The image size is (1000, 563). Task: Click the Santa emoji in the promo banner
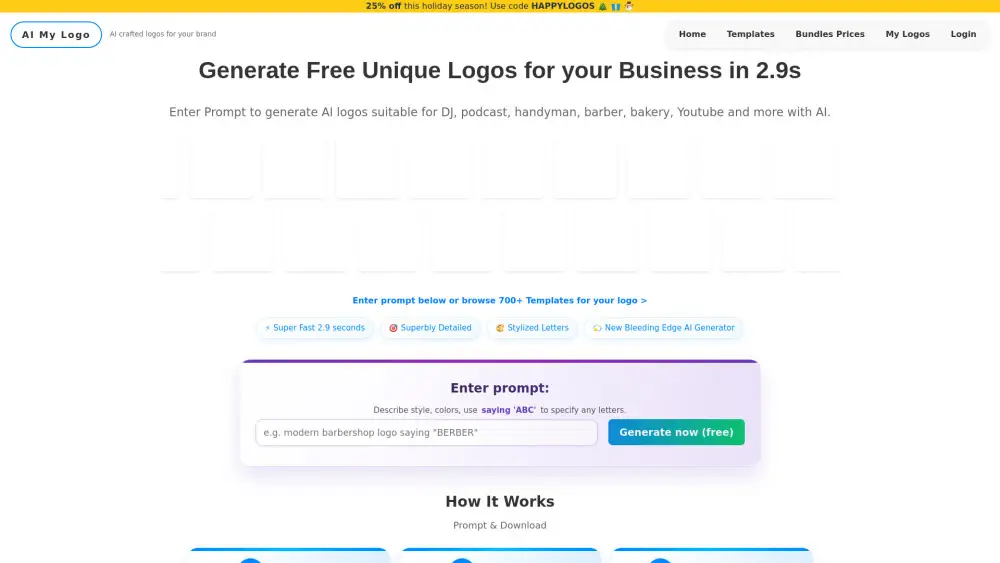coord(629,6)
